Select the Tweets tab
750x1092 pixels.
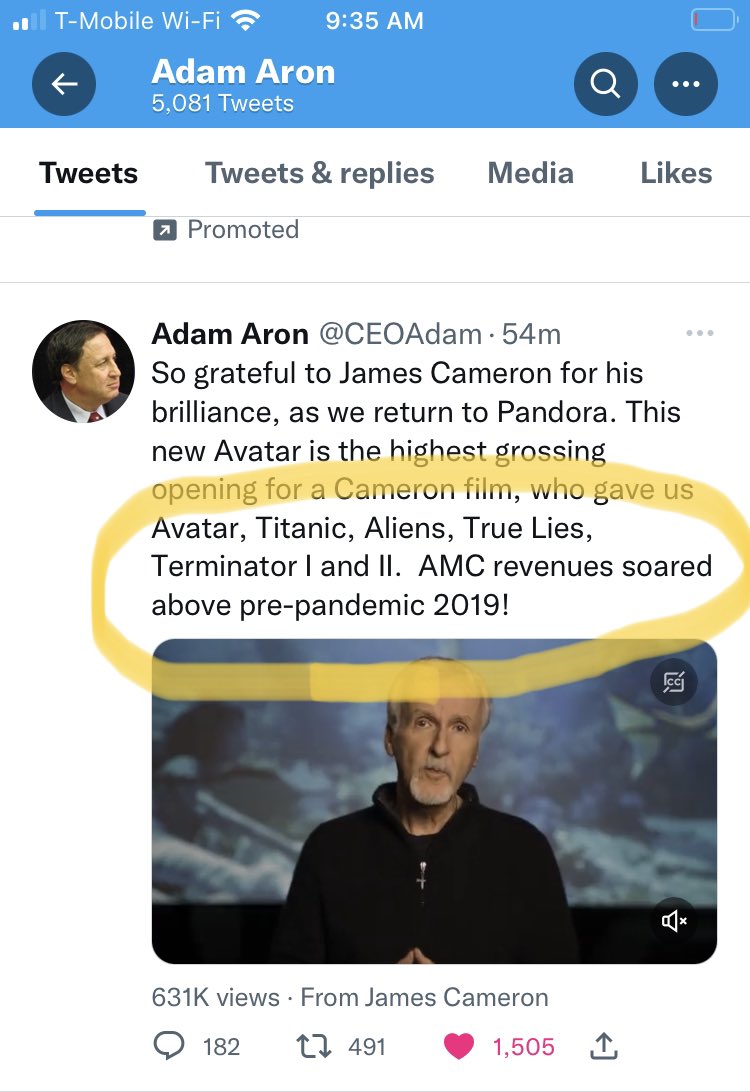(89, 173)
